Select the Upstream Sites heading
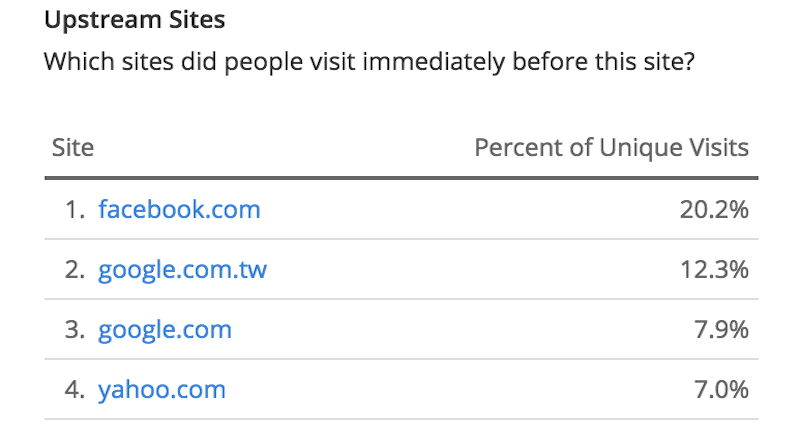The width and height of the screenshot is (800, 428). click(x=135, y=20)
